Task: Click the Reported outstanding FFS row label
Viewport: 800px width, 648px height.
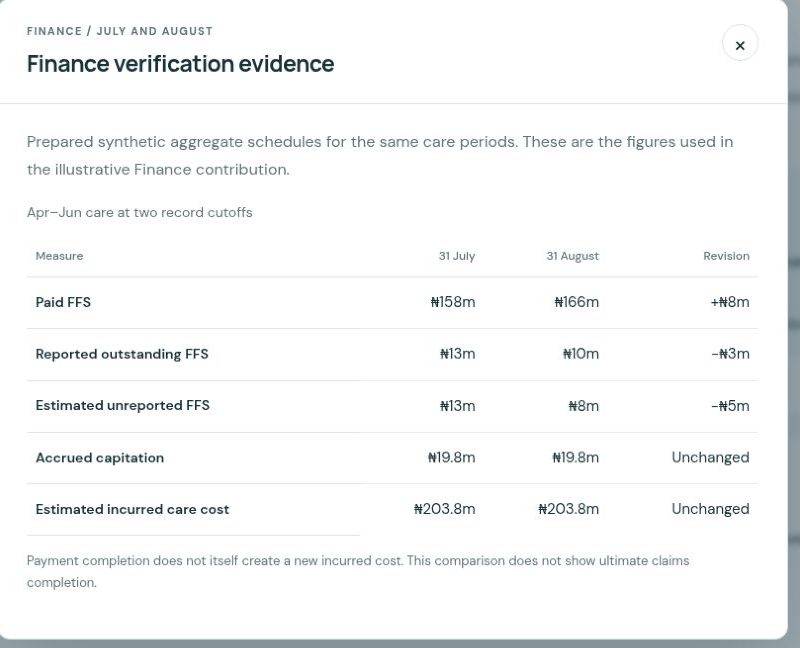Action: 122,354
